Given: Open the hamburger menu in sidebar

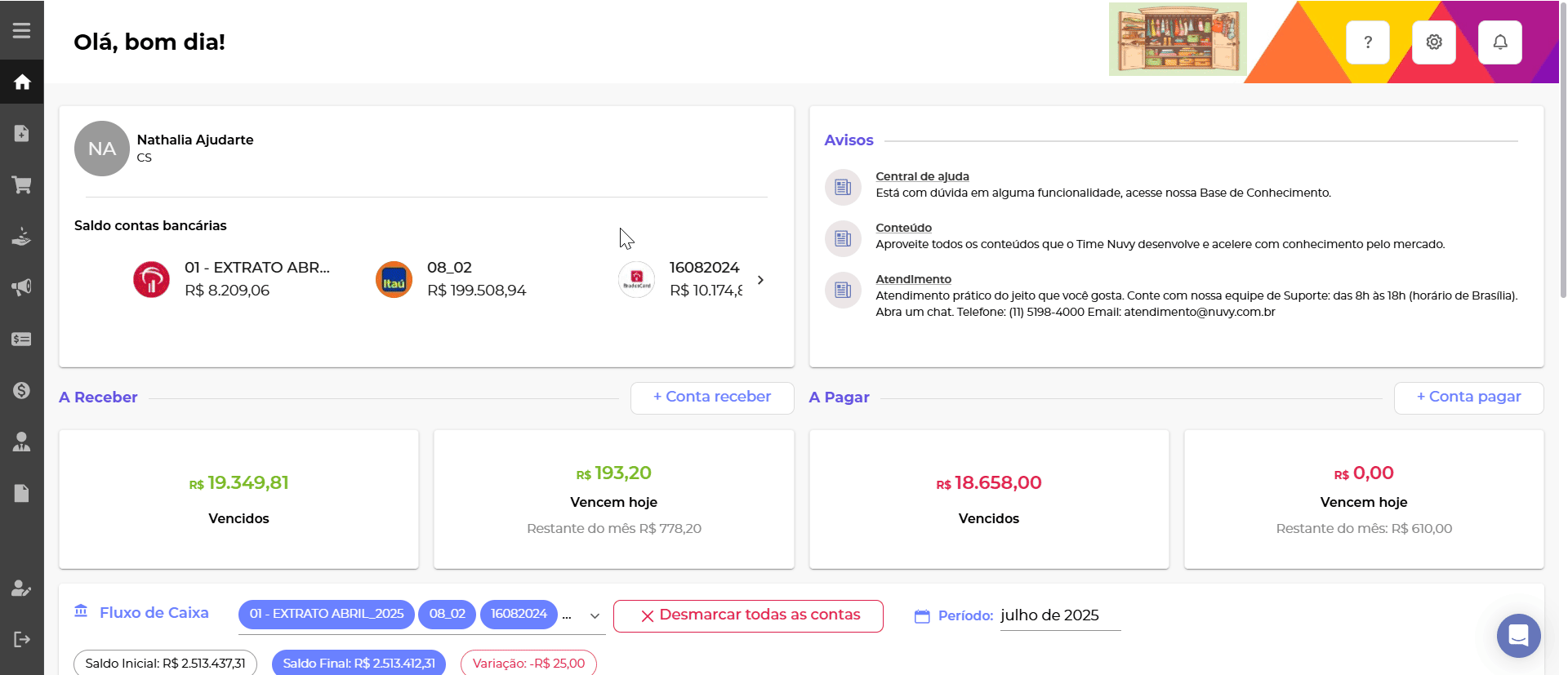Looking at the screenshot, I should [x=22, y=30].
